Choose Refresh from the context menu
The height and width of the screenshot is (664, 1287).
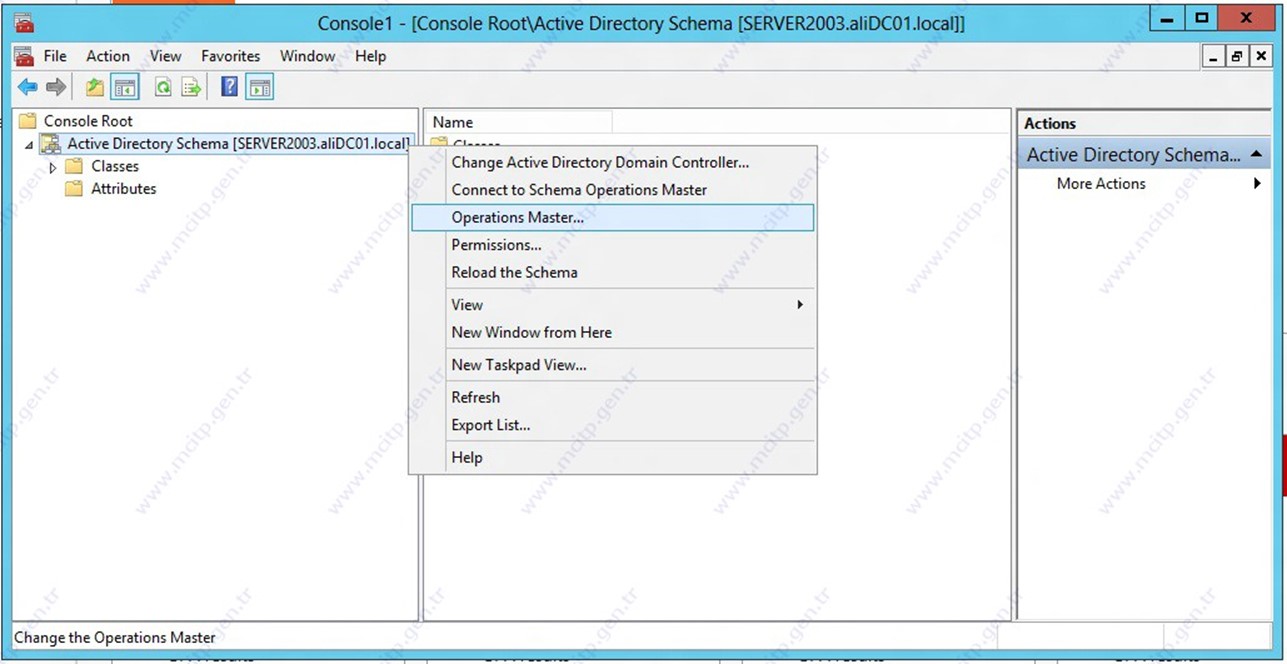[x=614, y=397]
